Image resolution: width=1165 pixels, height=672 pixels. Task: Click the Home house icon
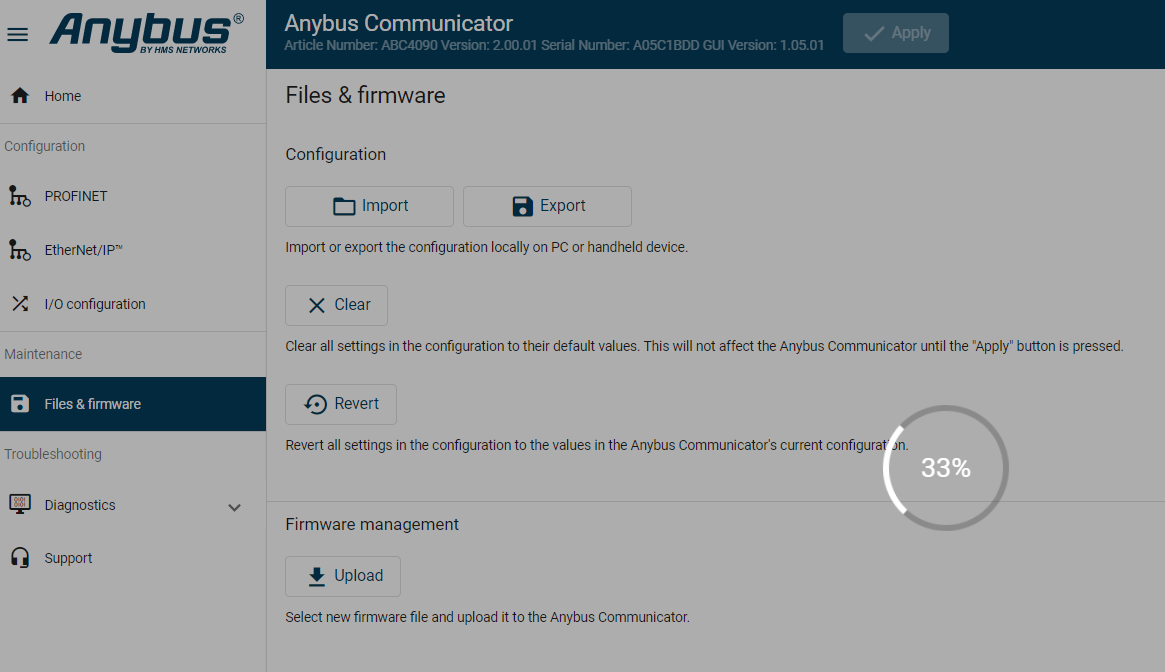[x=20, y=96]
